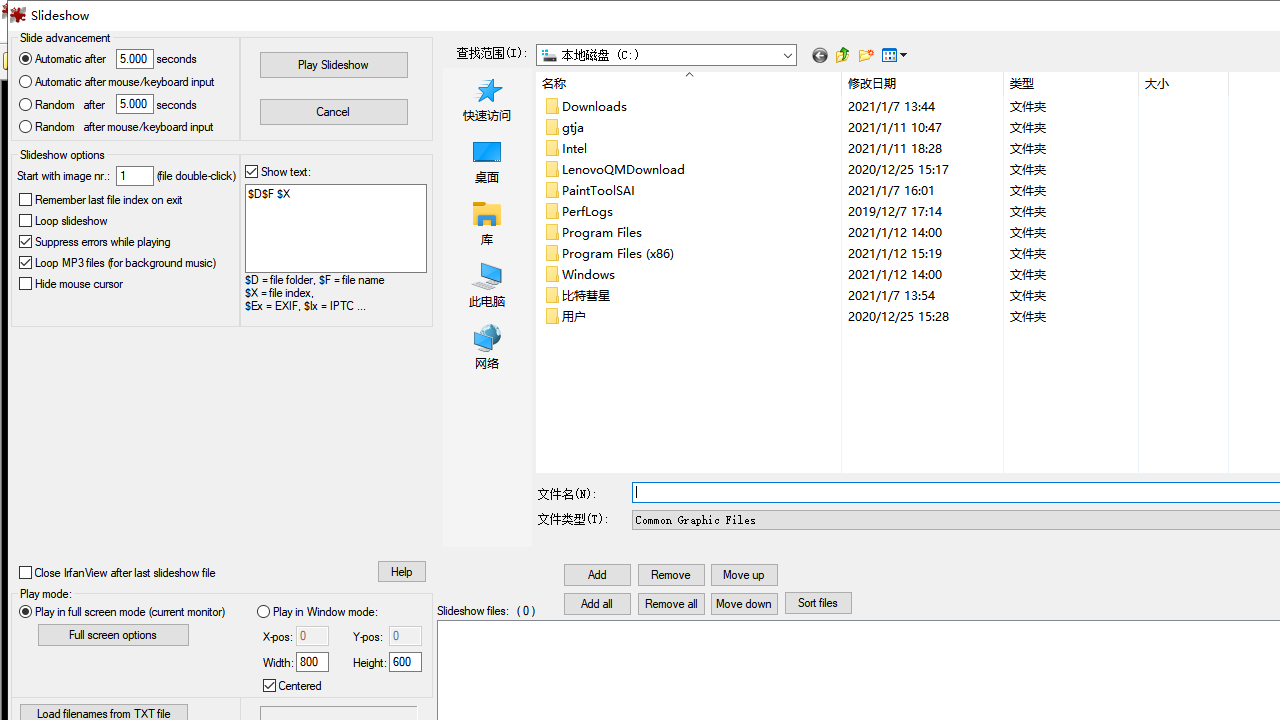1280x720 pixels.
Task: Select the Program Files (x86) folder
Action: pyautogui.click(x=617, y=254)
